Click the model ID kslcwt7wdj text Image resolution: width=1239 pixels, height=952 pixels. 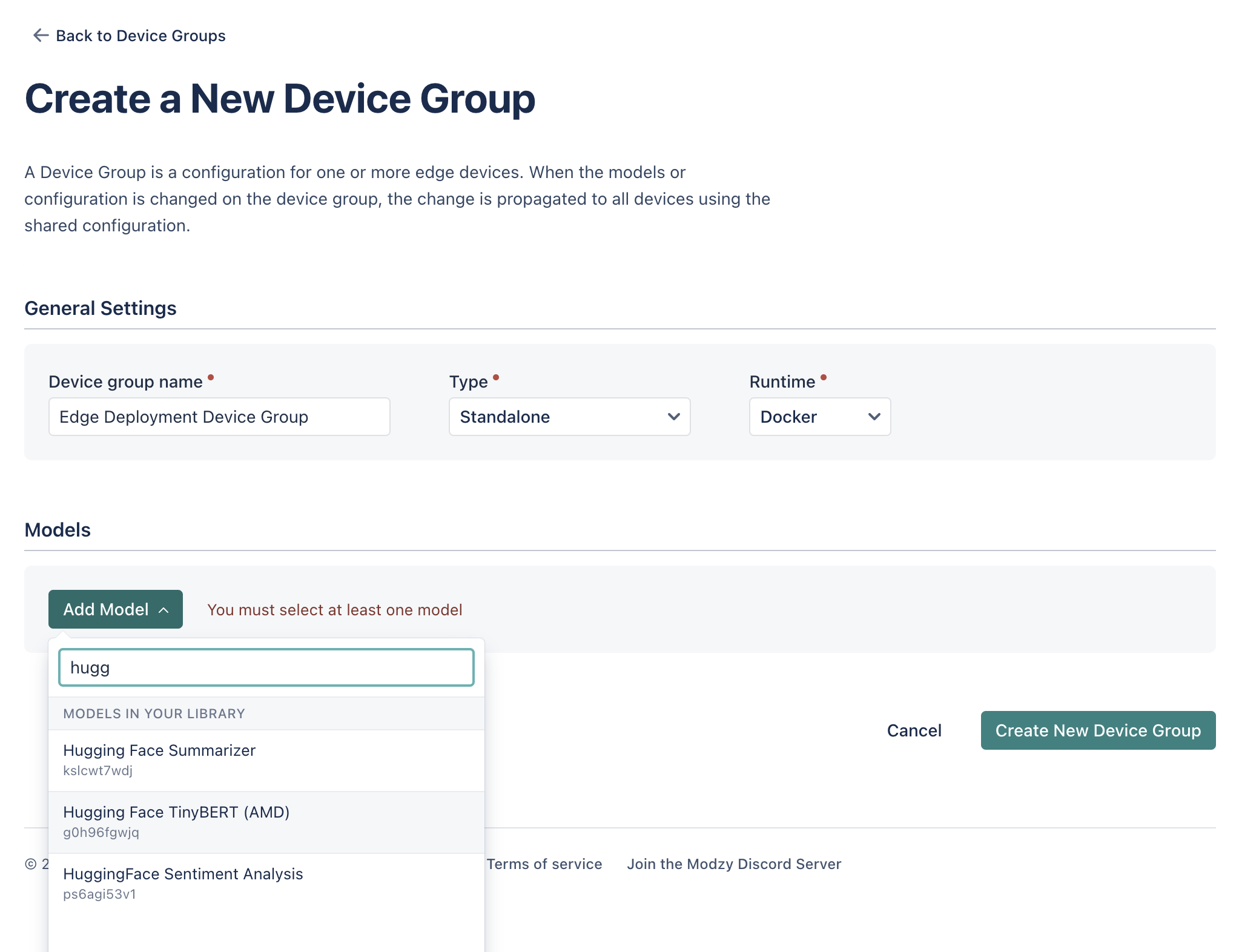point(97,771)
